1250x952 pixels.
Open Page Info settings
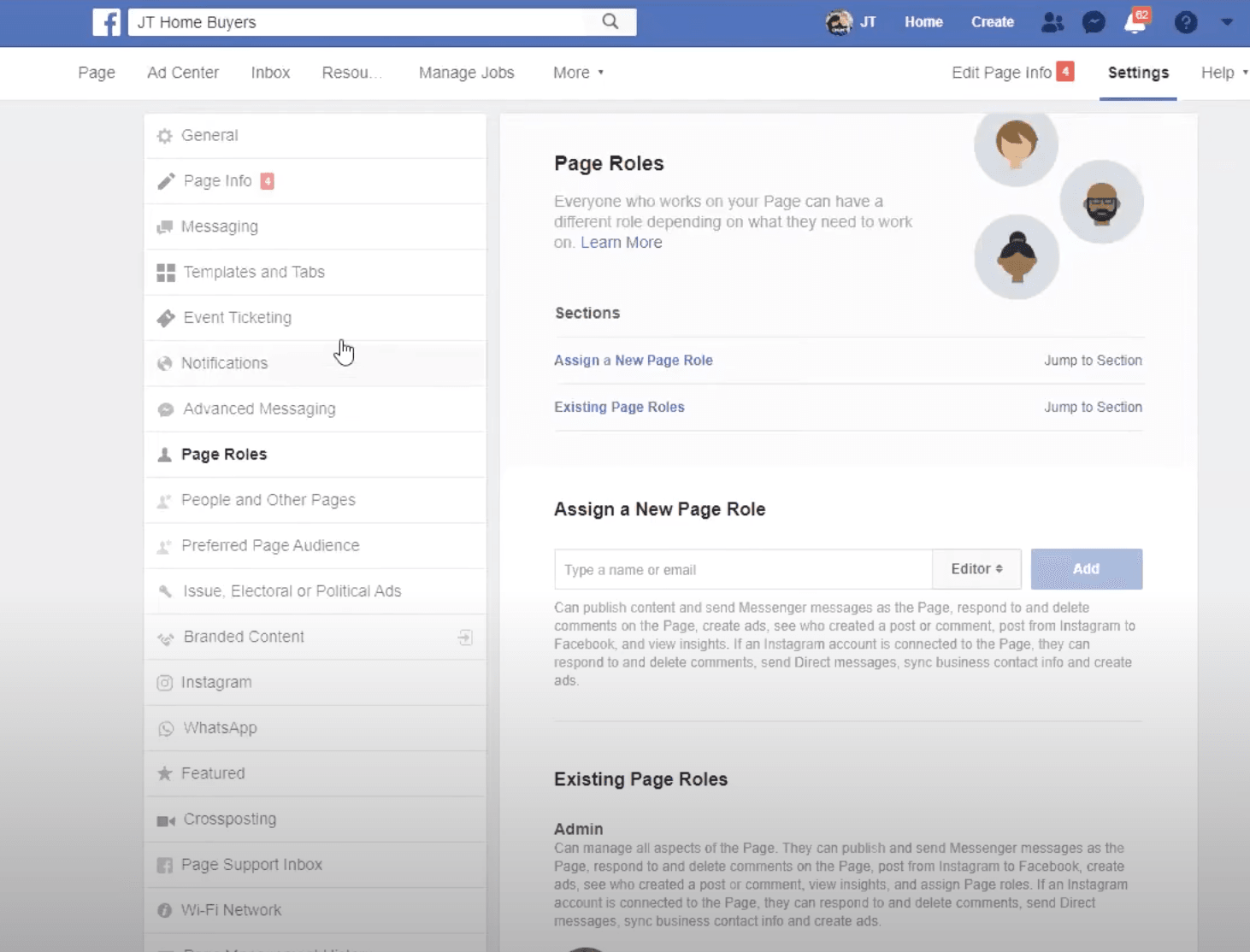click(315, 181)
